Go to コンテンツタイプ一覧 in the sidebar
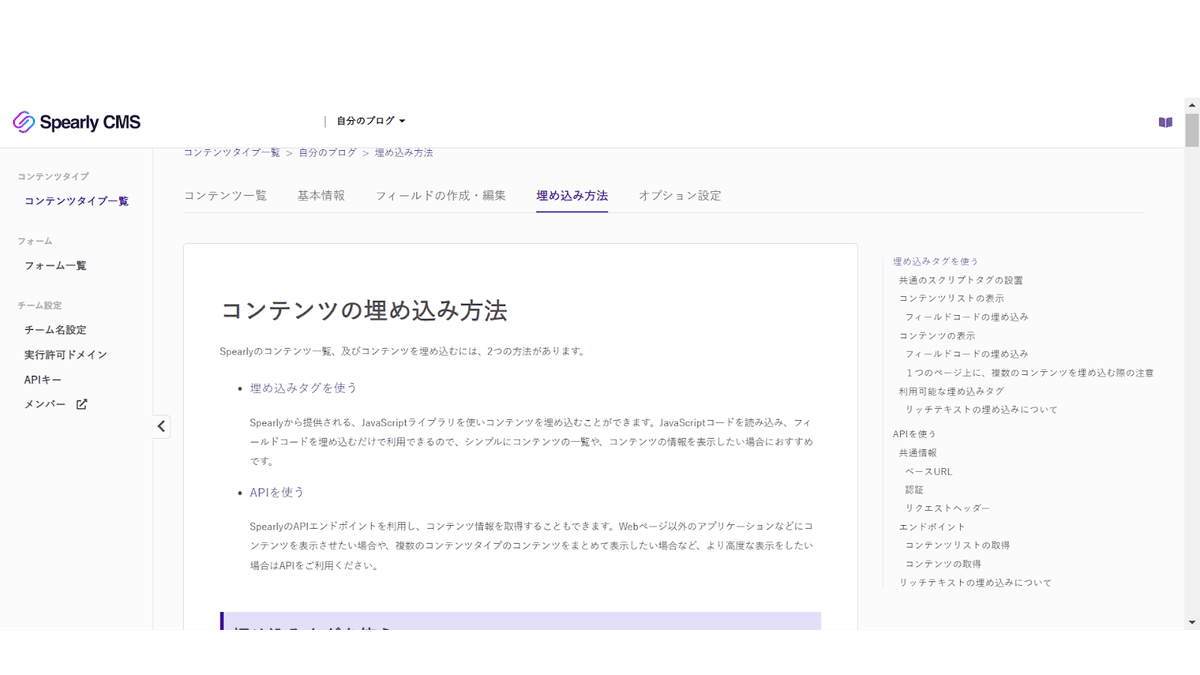 coord(77,201)
